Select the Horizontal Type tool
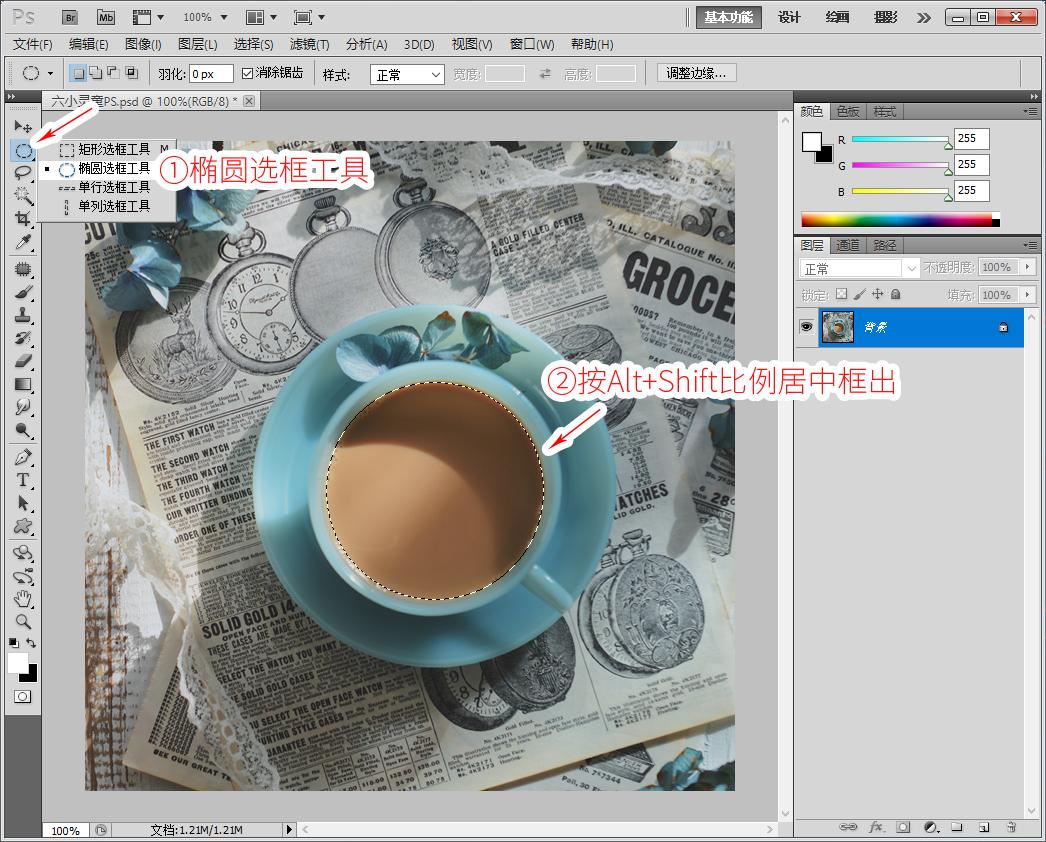1046x842 pixels. pyautogui.click(x=22, y=480)
